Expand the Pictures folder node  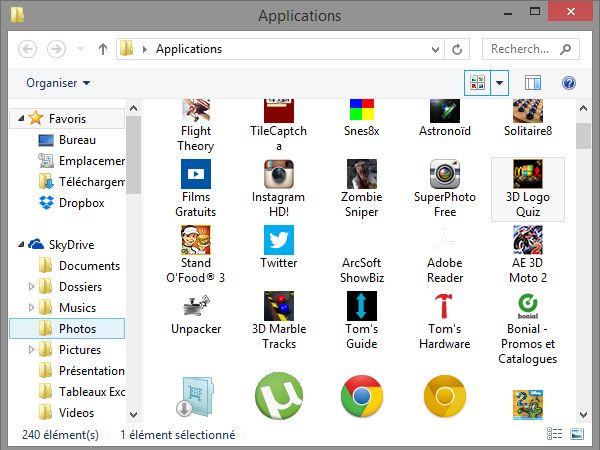[x=32, y=349]
